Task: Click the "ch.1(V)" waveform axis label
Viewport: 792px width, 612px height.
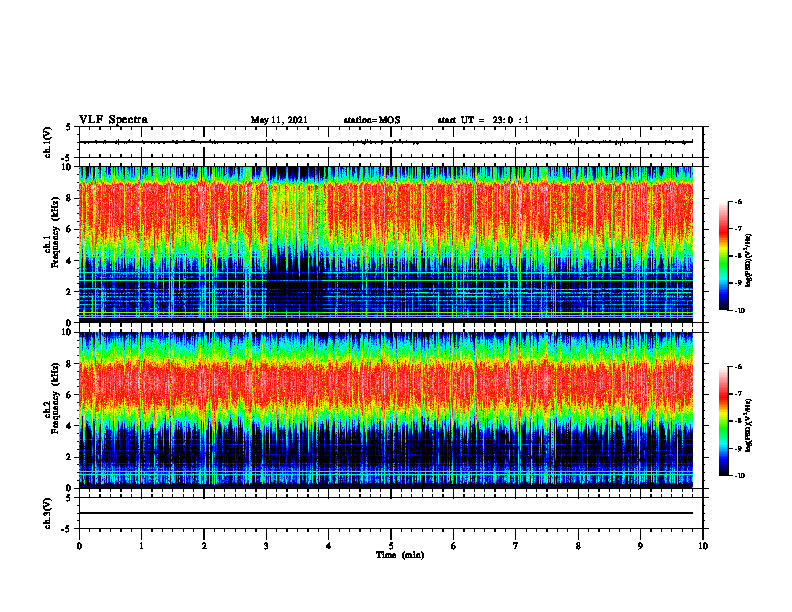Action: pyautogui.click(x=48, y=142)
